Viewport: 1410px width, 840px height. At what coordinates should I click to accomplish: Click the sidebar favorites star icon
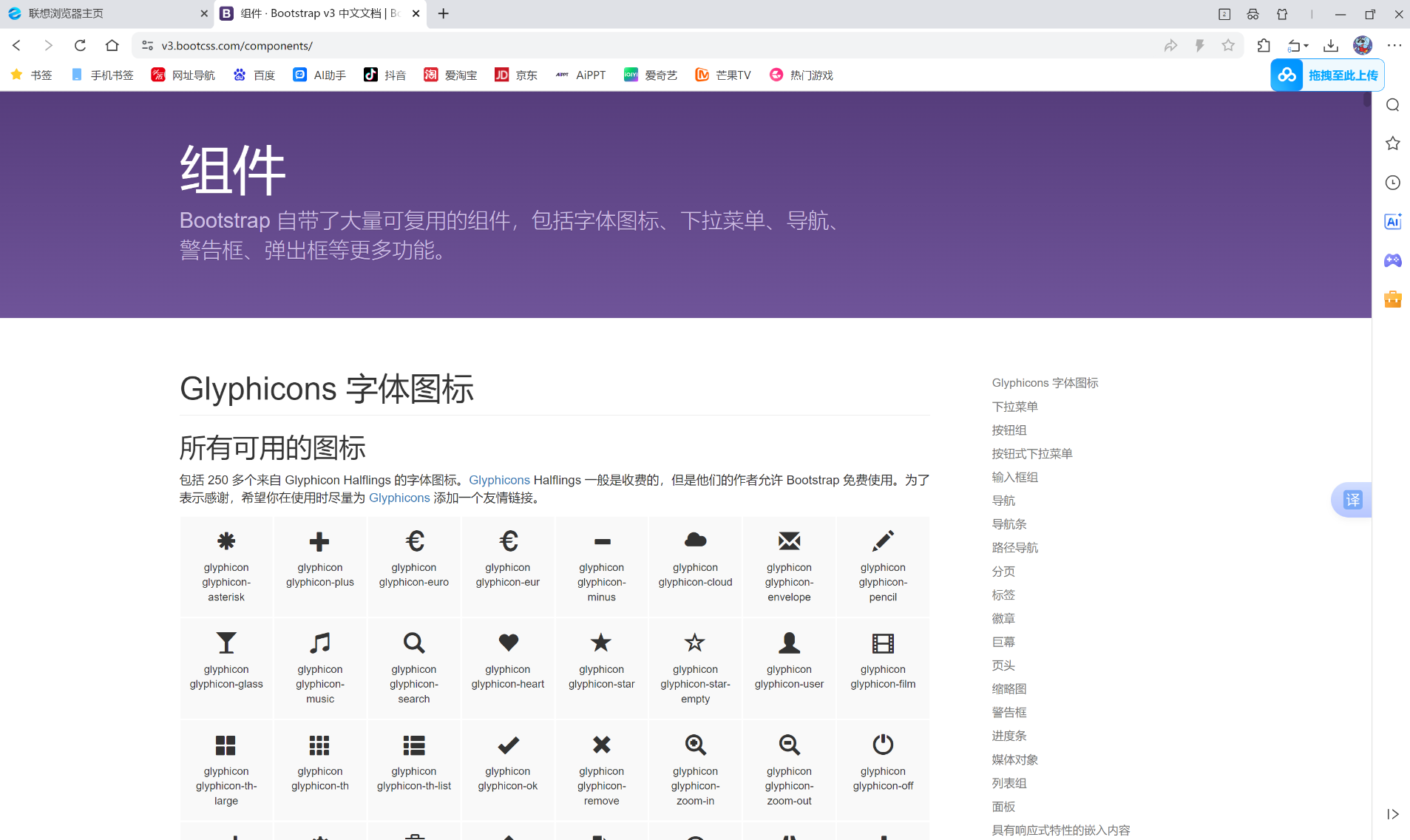tap(1393, 143)
